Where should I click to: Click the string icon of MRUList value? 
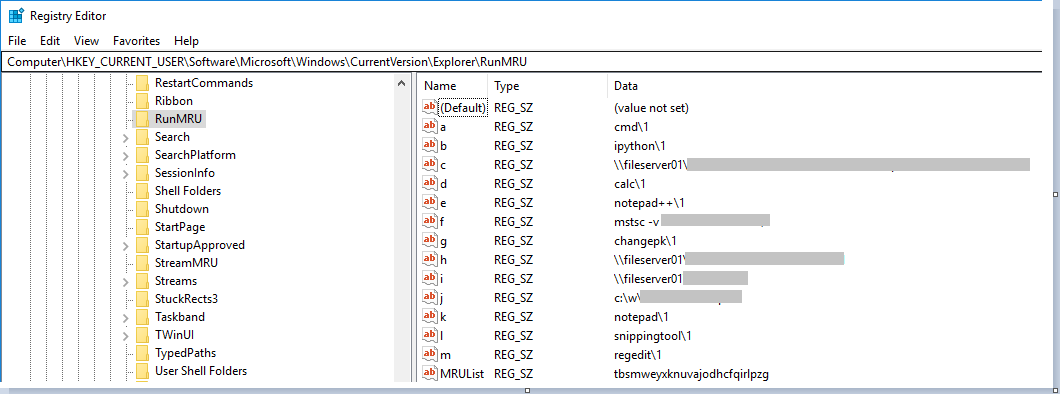[429, 373]
